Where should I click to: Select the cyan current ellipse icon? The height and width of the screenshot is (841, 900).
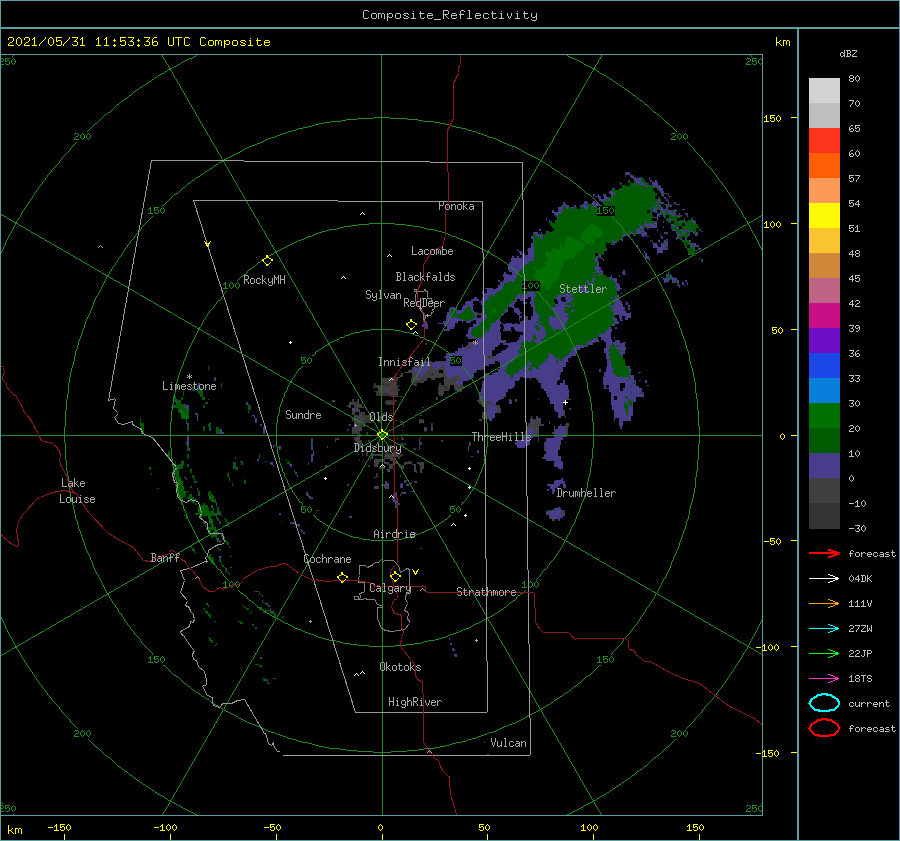click(824, 703)
